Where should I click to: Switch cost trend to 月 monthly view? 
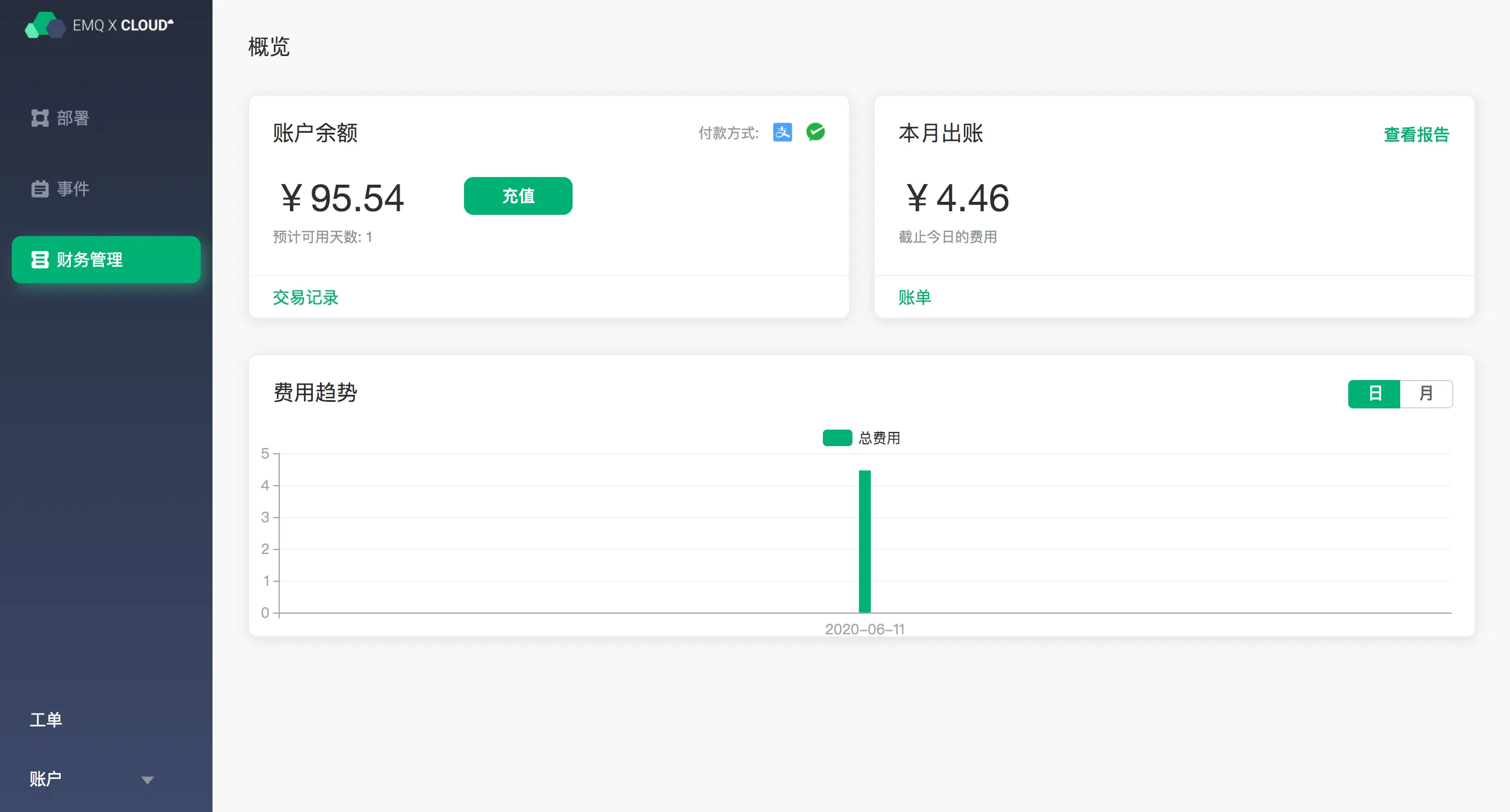tap(1426, 394)
